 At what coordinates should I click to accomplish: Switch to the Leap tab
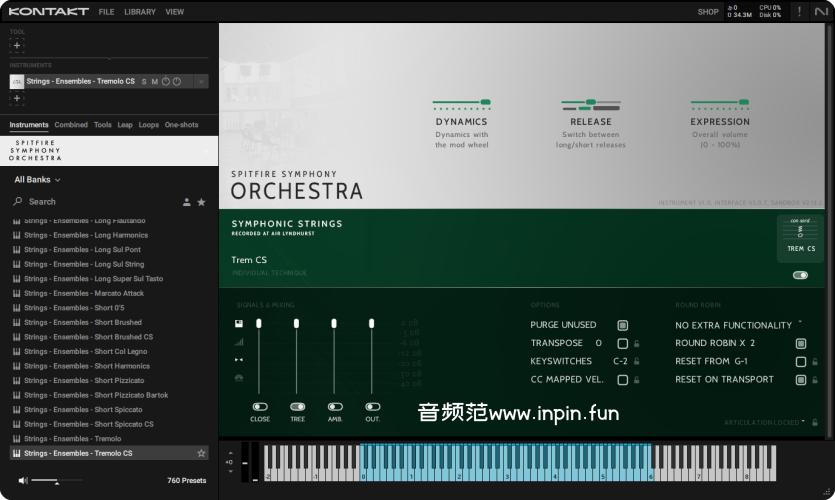pos(125,125)
